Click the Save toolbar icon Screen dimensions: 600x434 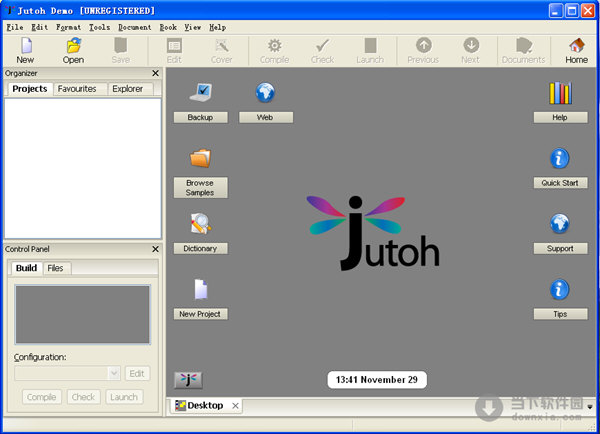tap(121, 46)
